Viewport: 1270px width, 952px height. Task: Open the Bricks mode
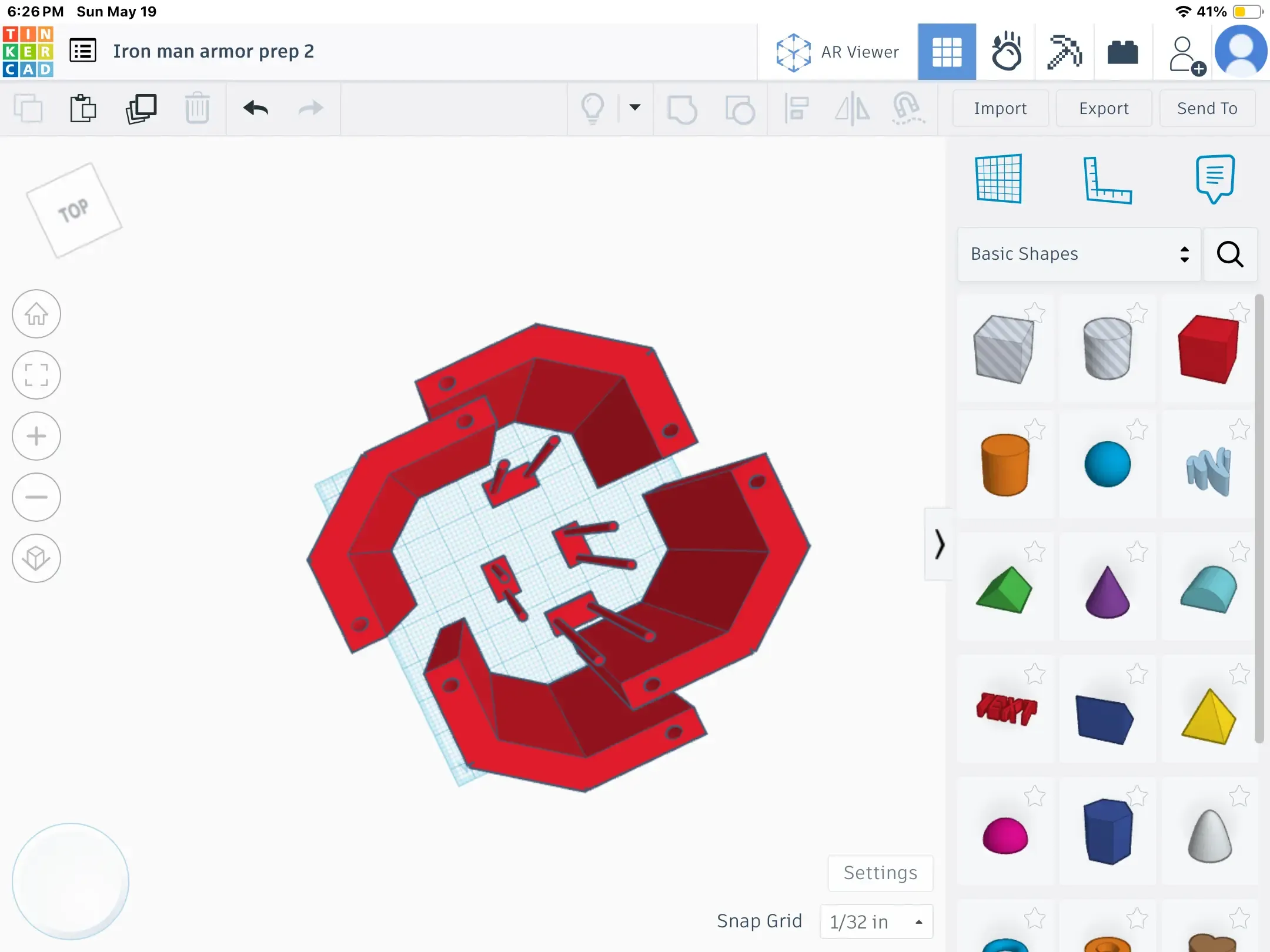pos(1122,52)
